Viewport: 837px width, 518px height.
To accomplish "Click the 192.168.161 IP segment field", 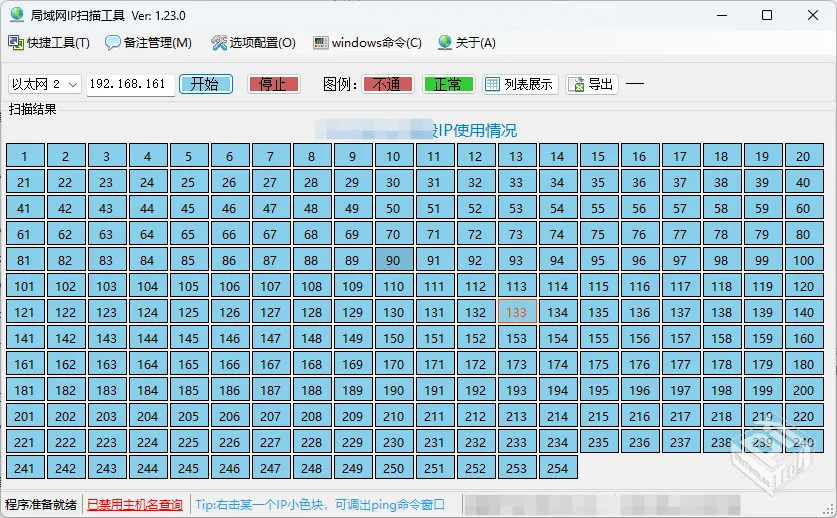I will click(x=128, y=84).
